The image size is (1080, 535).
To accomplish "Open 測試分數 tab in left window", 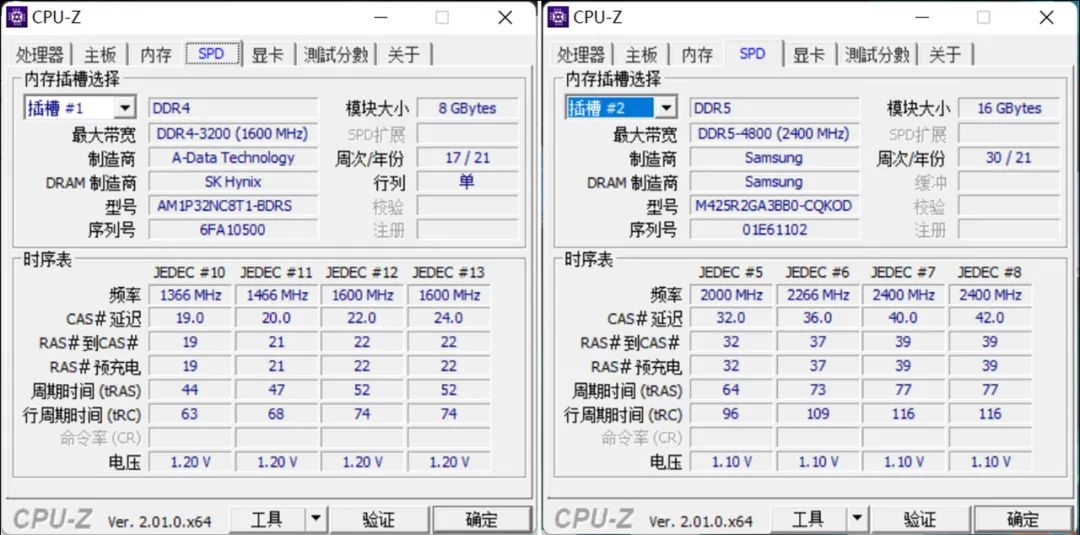I will (336, 55).
